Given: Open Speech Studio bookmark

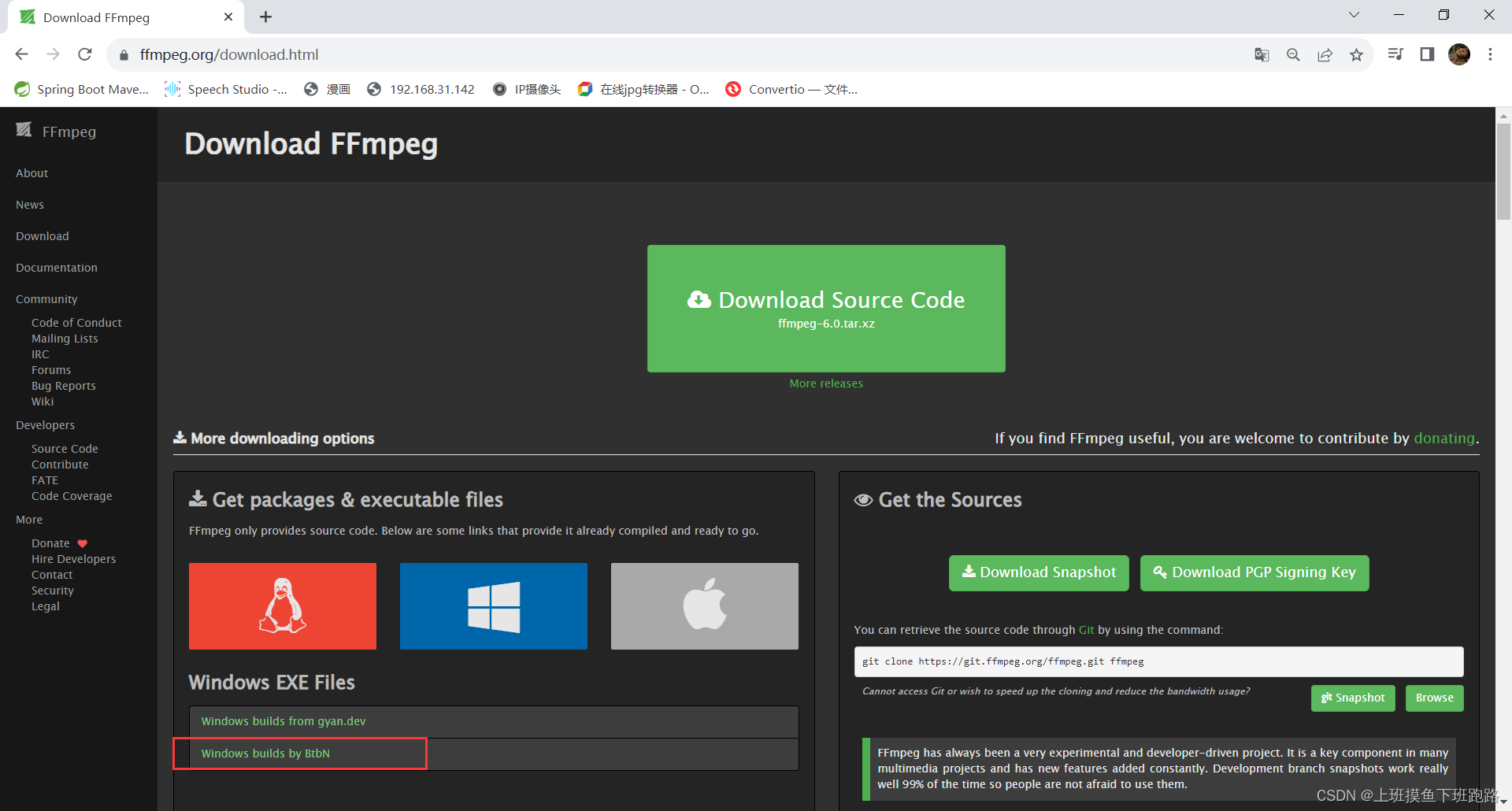Looking at the screenshot, I should (x=226, y=89).
